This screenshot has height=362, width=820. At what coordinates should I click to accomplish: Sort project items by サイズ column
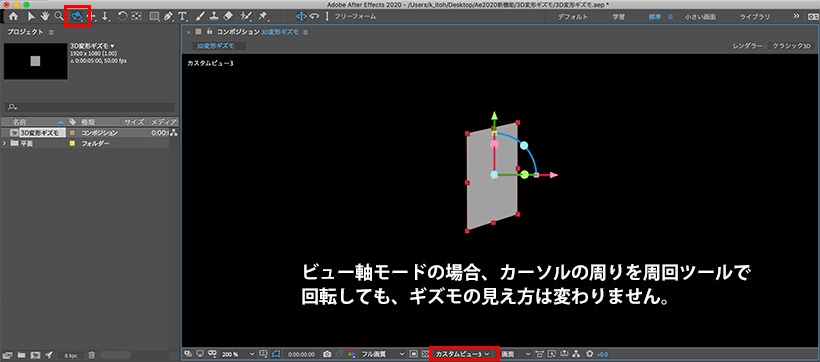pos(134,121)
